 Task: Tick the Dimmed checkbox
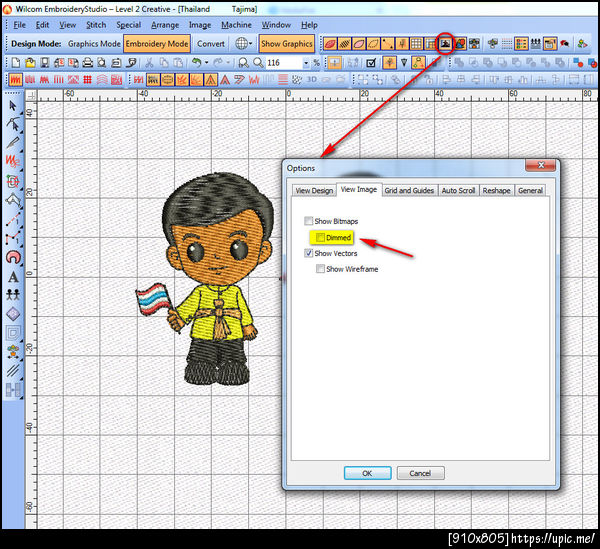tap(320, 238)
